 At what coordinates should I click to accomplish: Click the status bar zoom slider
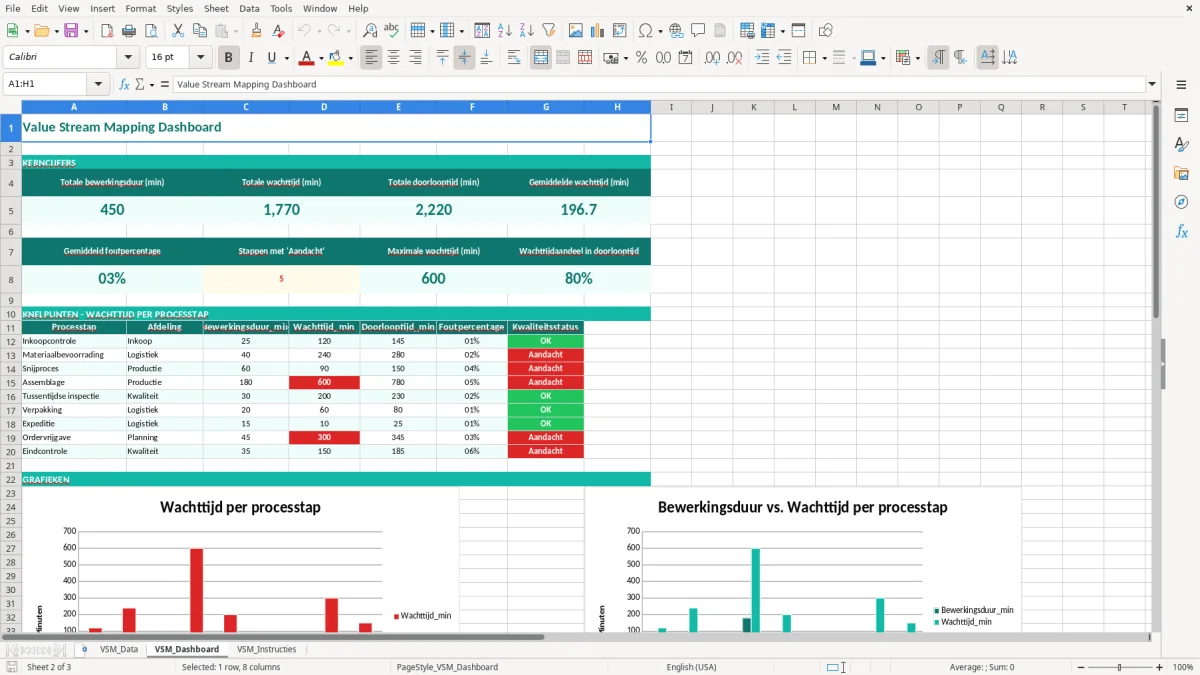point(1120,667)
